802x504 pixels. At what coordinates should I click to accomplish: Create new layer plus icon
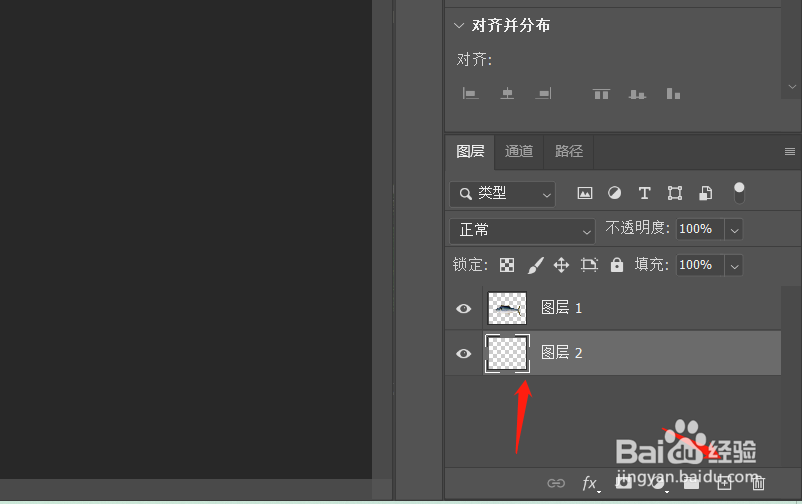pos(724,484)
